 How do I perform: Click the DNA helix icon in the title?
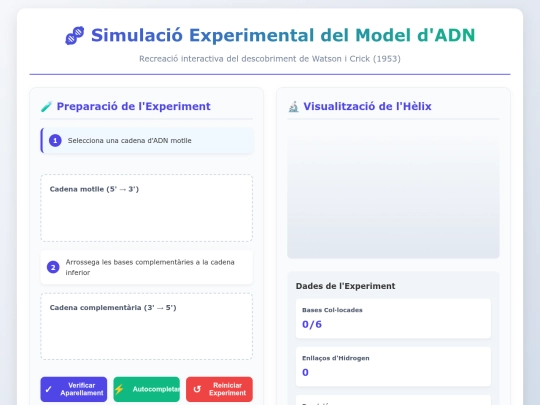(x=75, y=35)
